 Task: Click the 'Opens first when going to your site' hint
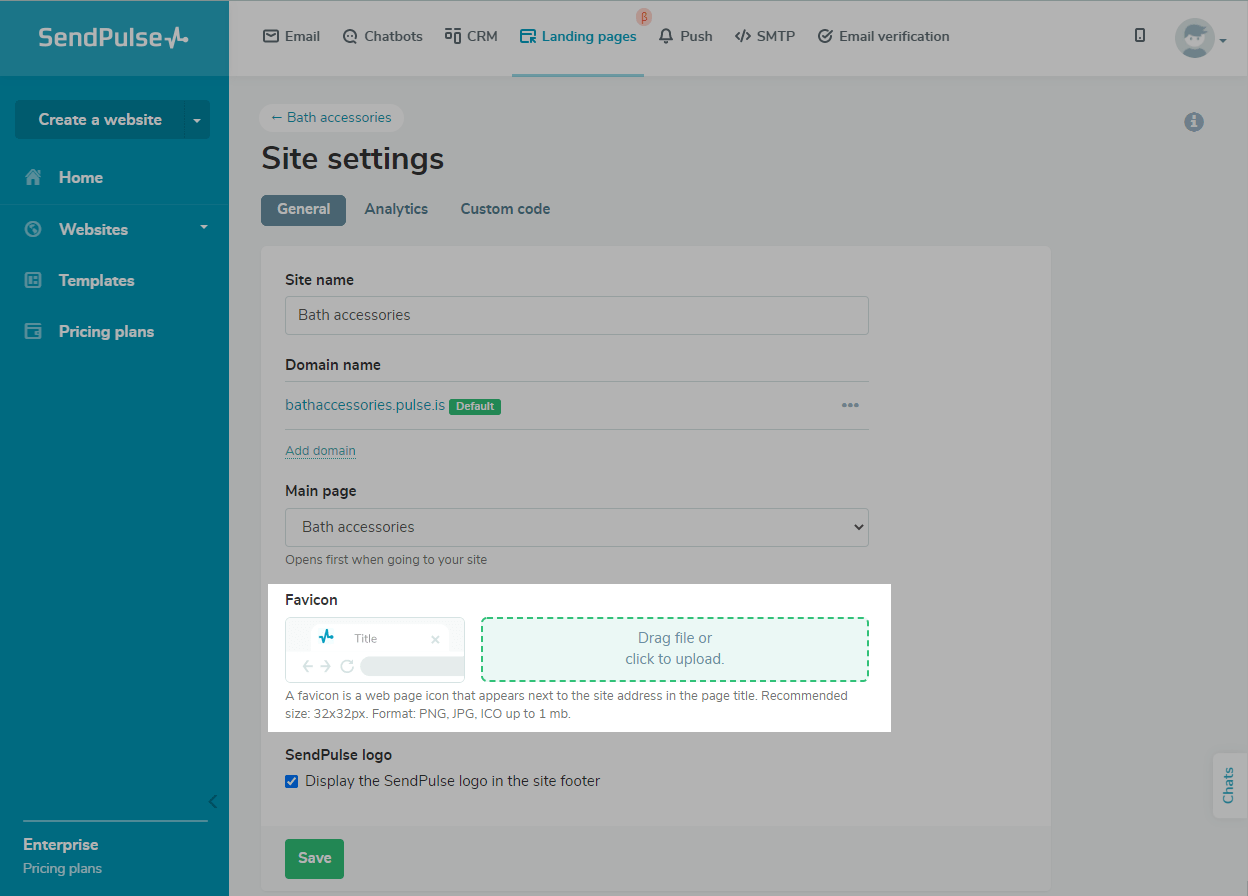[x=386, y=560]
